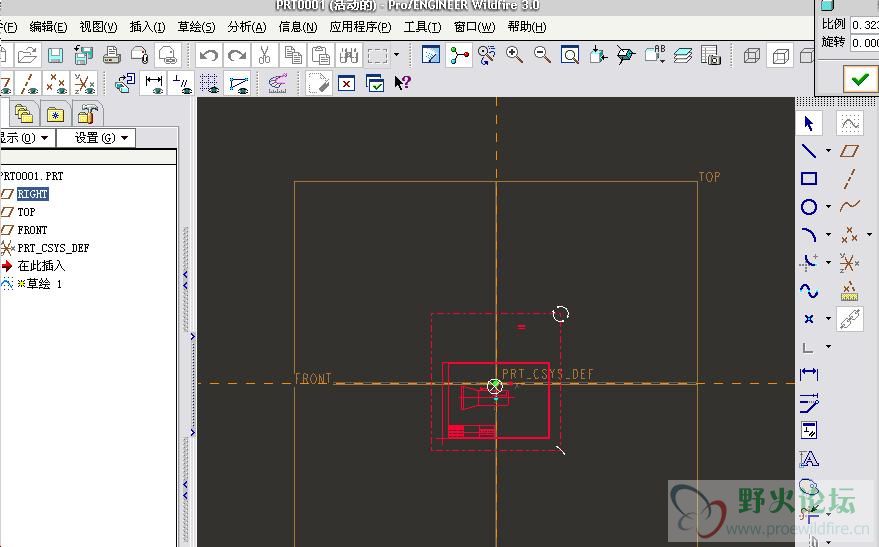
Task: Open the 插入(I) menu
Action: (147, 27)
